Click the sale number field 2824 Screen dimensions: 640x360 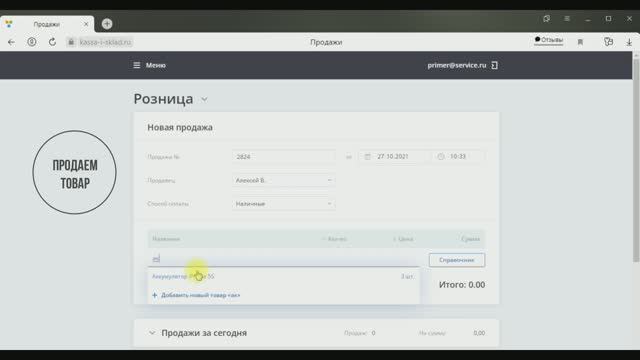coord(284,157)
